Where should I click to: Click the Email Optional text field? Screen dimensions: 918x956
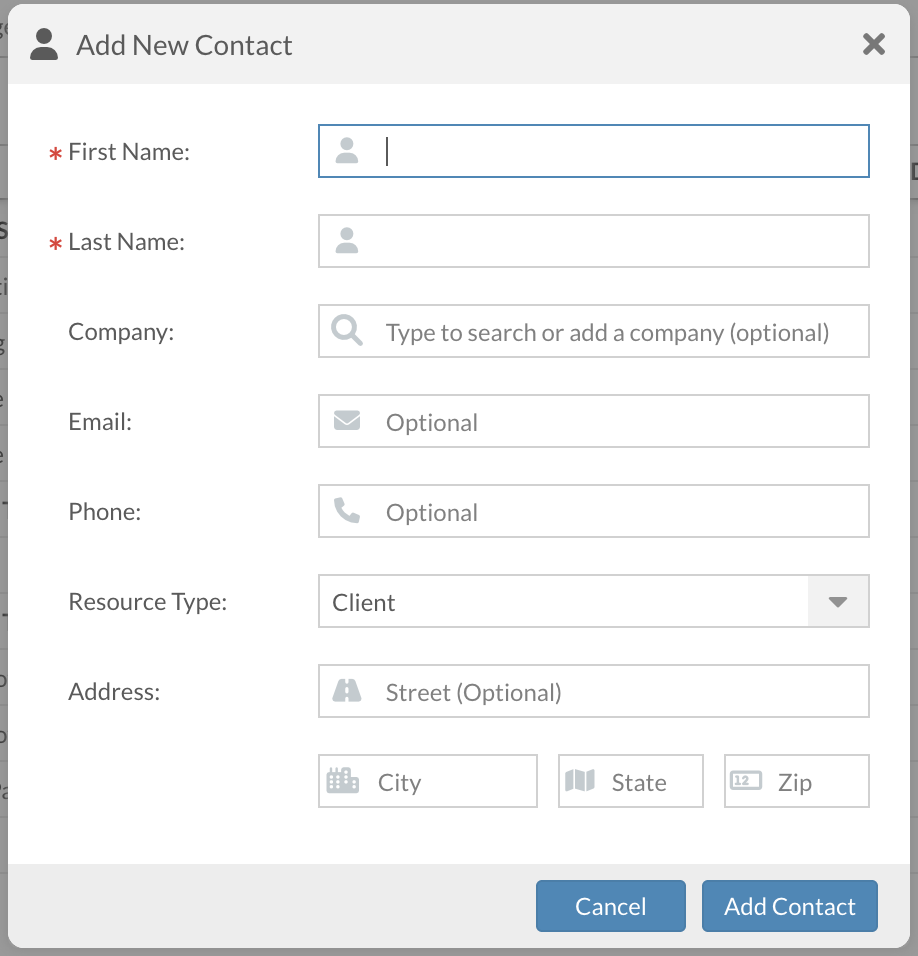point(620,421)
